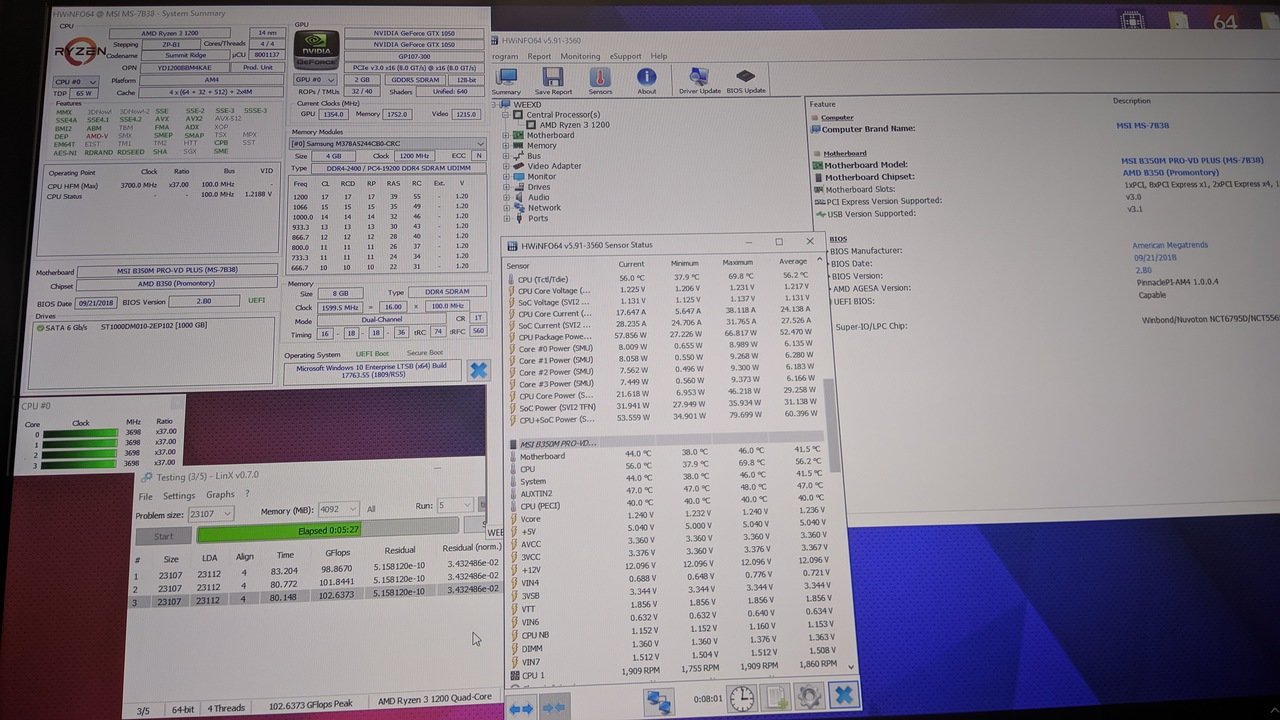Click the Video Adapter tree icon
The image size is (1280, 720).
click(518, 167)
